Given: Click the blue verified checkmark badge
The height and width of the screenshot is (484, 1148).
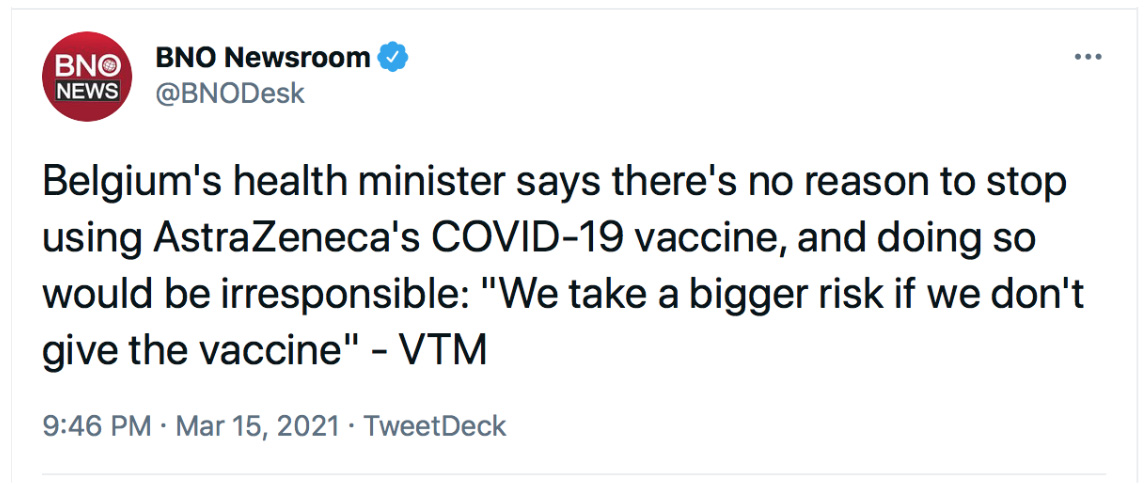Looking at the screenshot, I should coord(394,58).
